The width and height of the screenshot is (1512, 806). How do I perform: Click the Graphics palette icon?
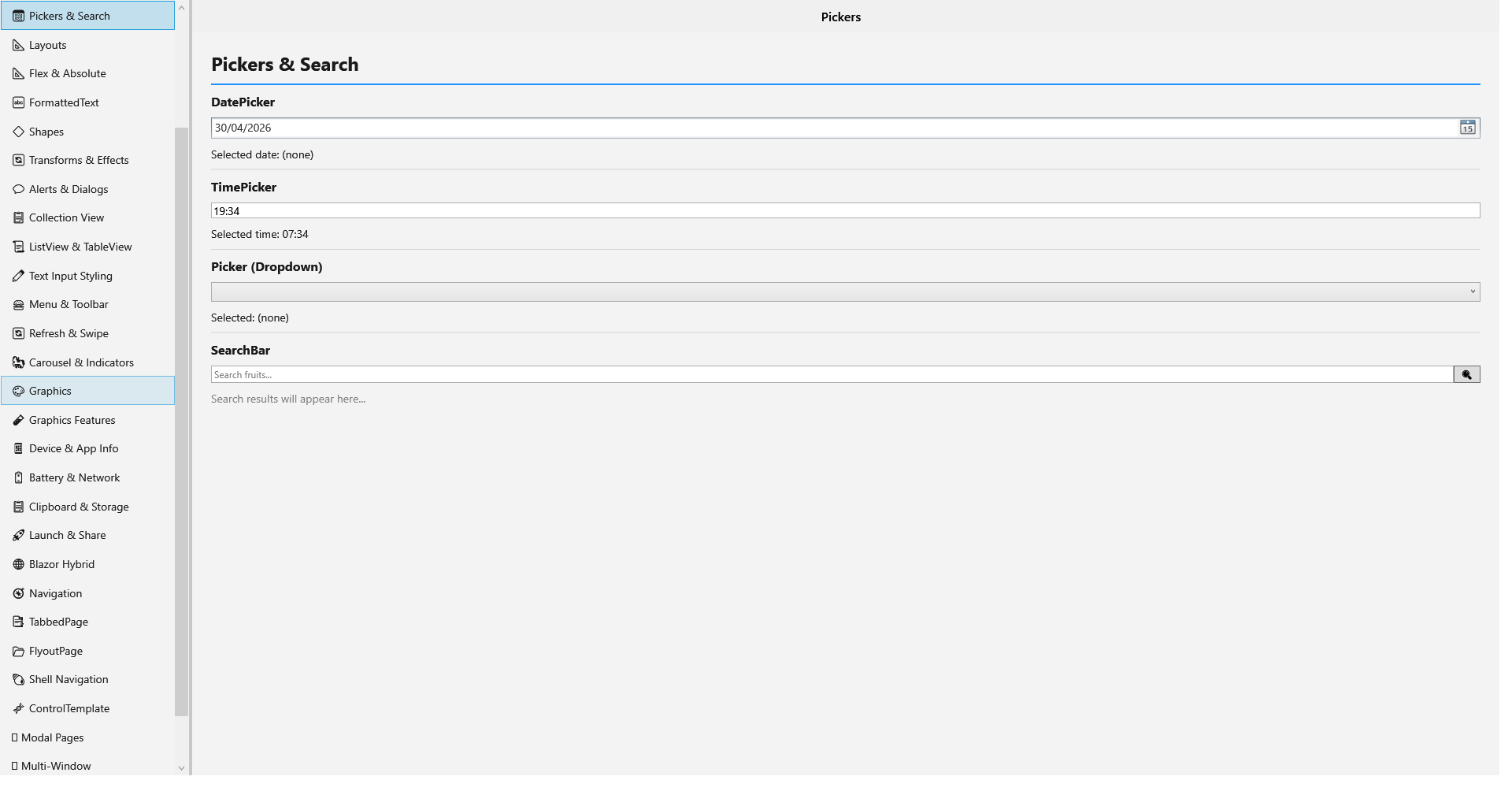pyautogui.click(x=18, y=391)
